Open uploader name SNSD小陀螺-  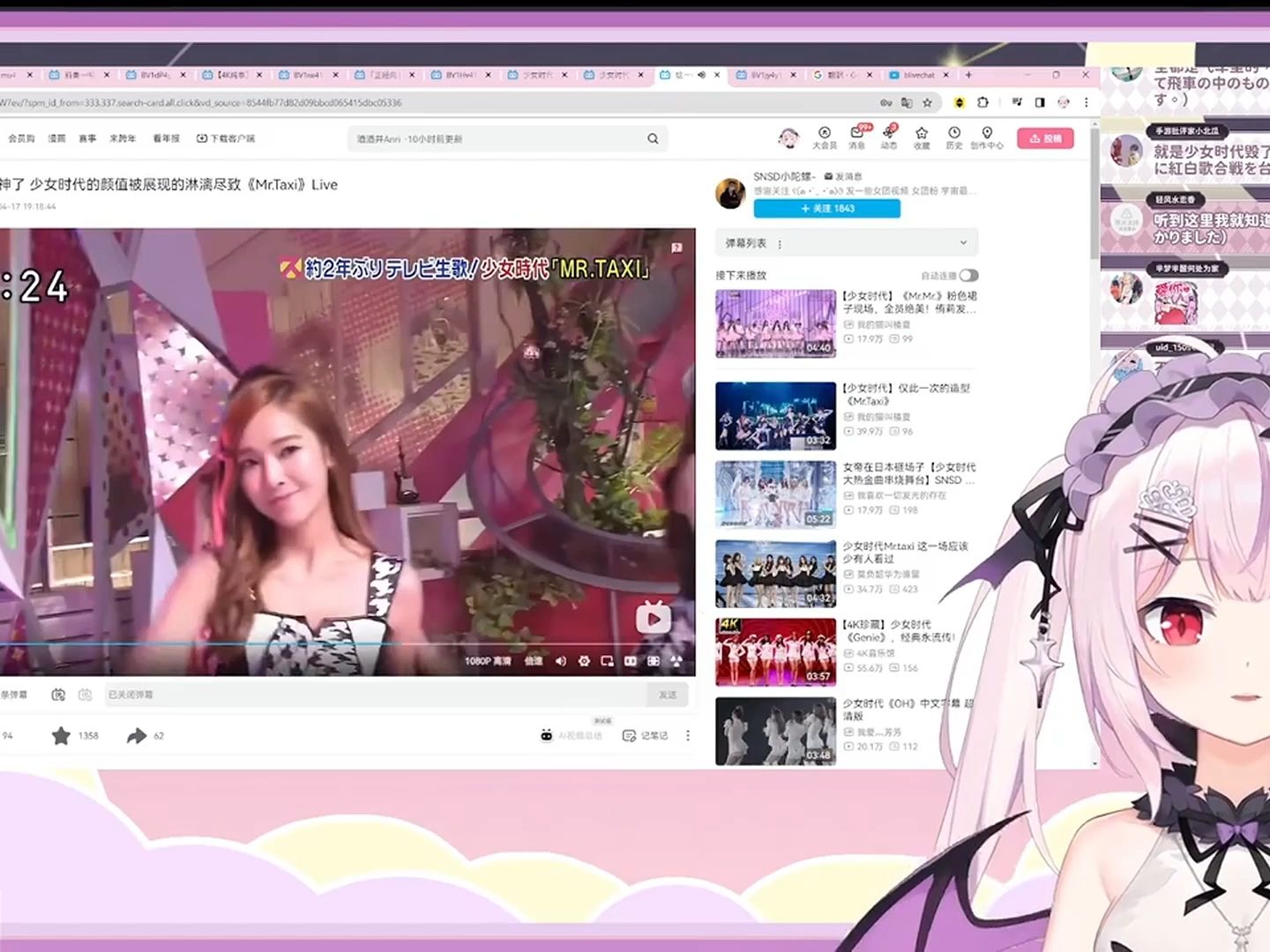click(x=785, y=176)
